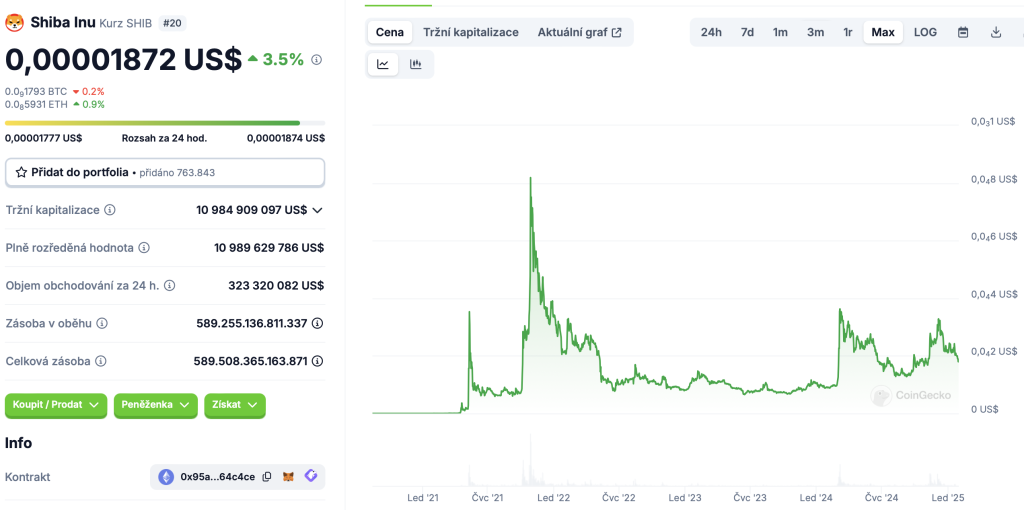Toggle LOG scale on chart
The width and height of the screenshot is (1024, 510).
click(925, 32)
